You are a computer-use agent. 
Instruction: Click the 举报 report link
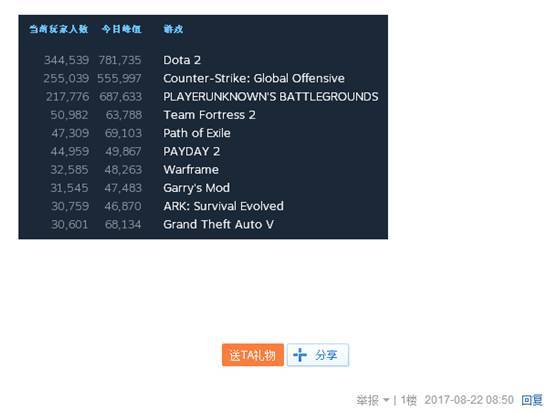tap(367, 400)
